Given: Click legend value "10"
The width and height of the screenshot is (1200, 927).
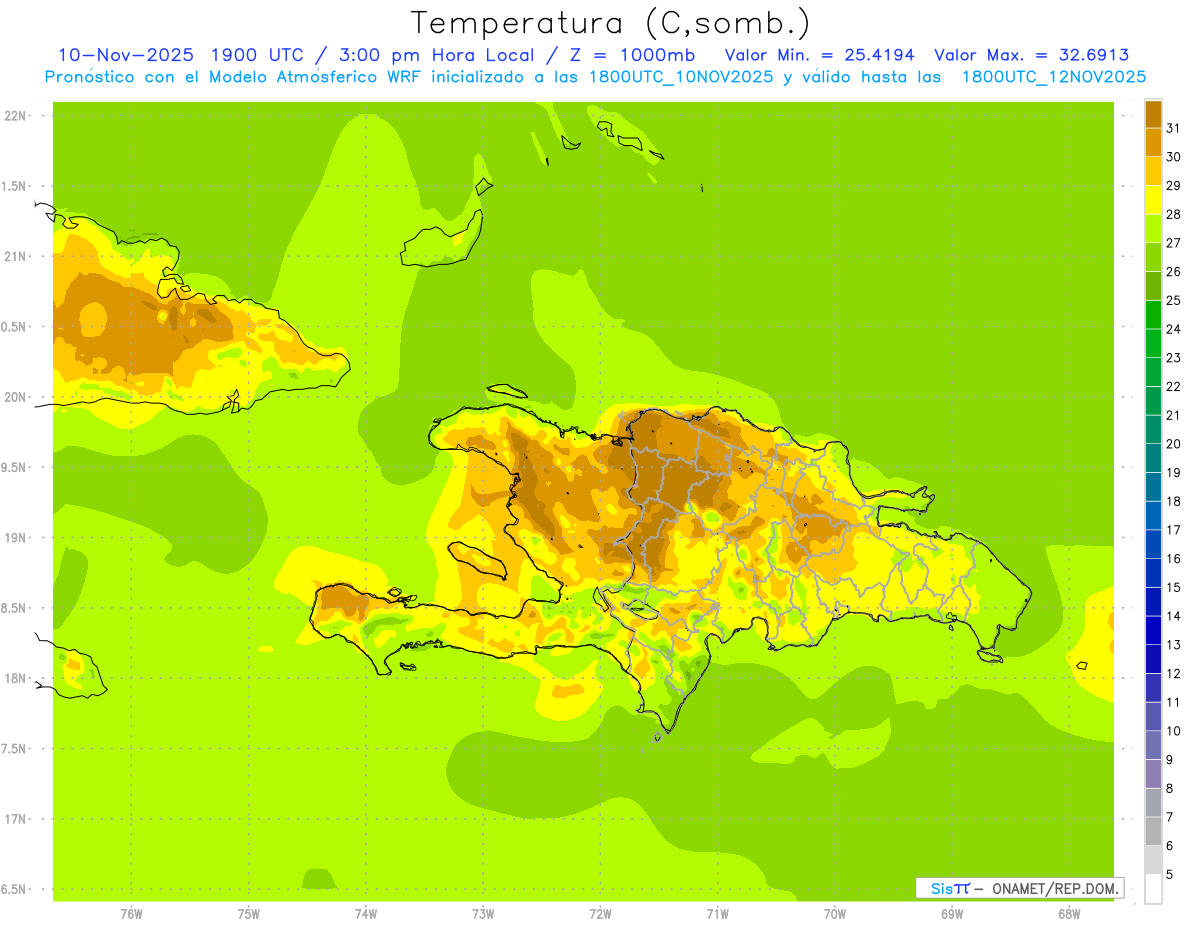Looking at the screenshot, I should click(x=1174, y=731).
